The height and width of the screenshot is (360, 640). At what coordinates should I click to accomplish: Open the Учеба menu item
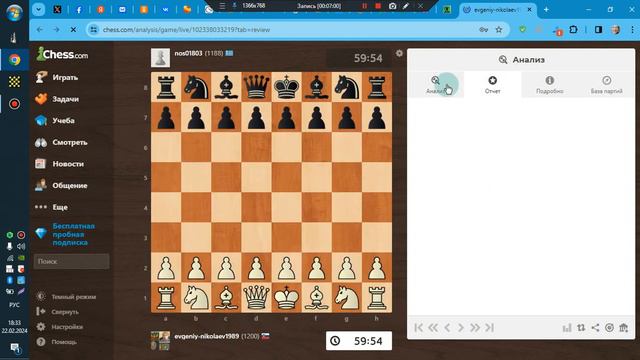pyautogui.click(x=63, y=120)
